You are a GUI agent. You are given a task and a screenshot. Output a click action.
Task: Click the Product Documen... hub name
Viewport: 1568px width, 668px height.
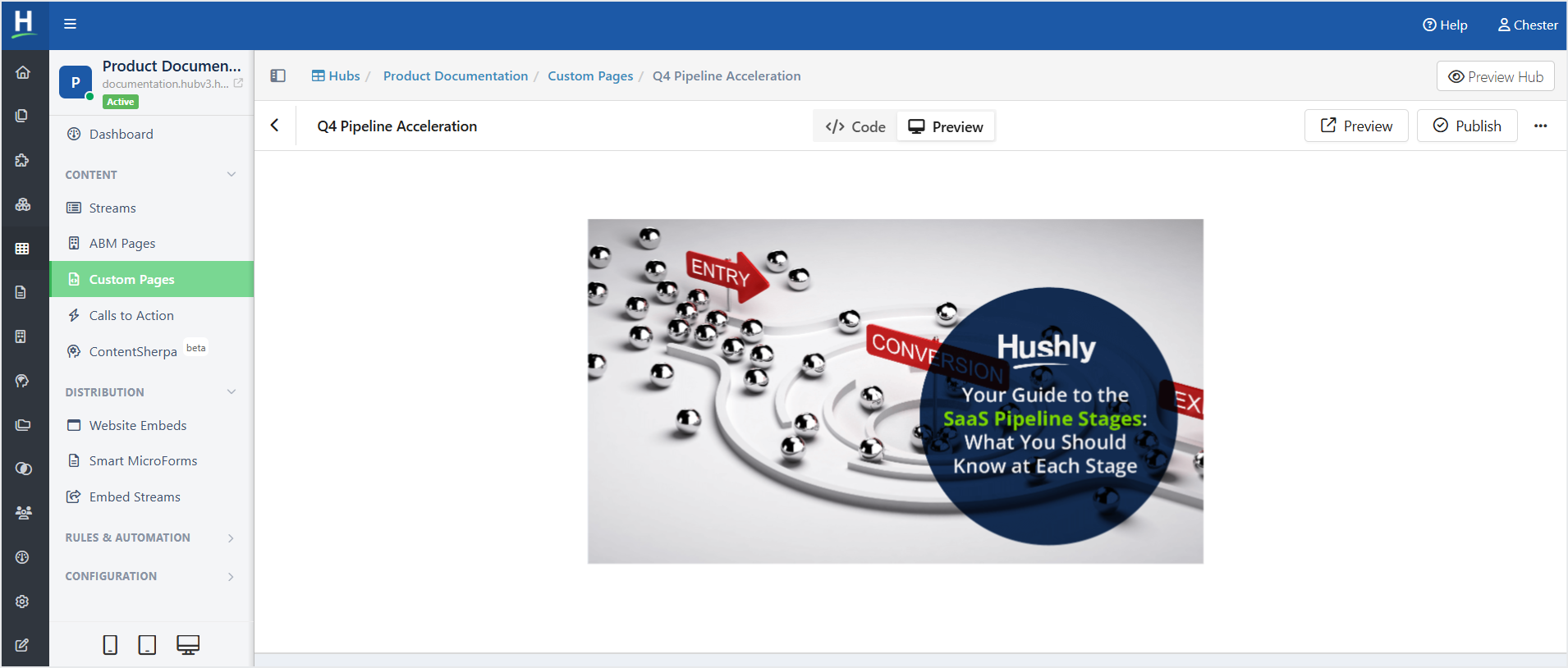pyautogui.click(x=172, y=66)
